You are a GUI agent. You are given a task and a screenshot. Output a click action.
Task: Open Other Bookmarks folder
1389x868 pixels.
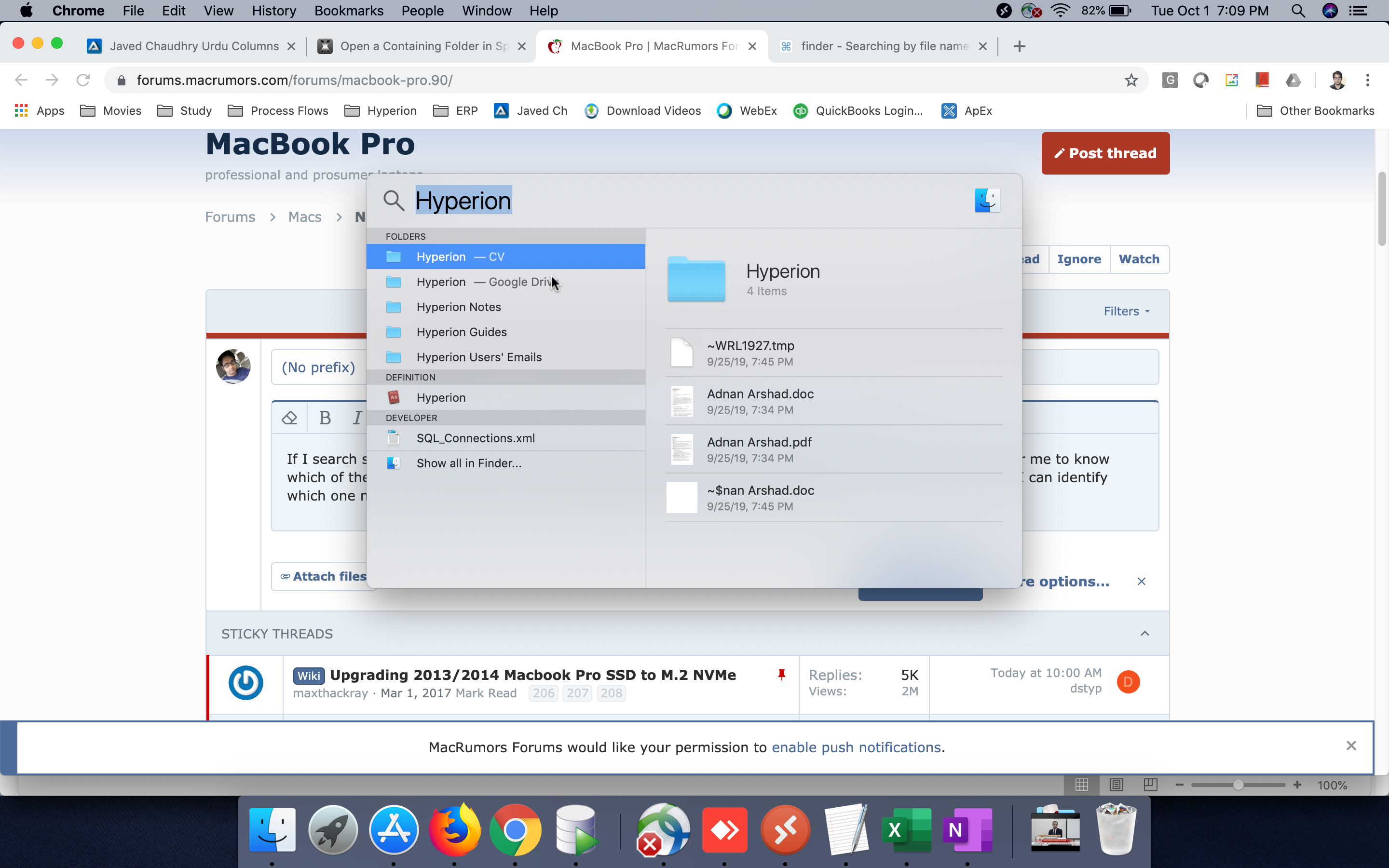pos(1315,111)
